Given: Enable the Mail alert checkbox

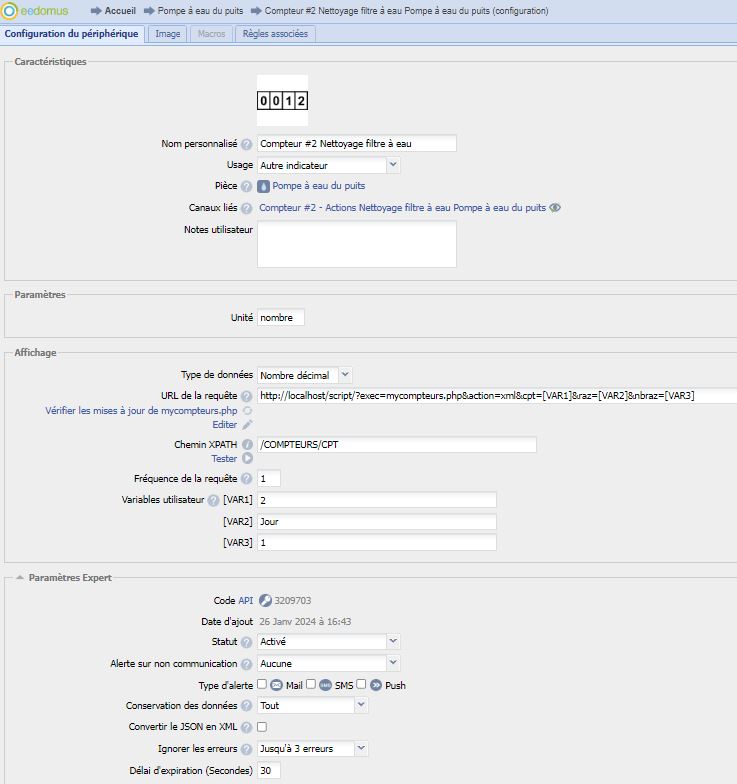Looking at the screenshot, I should 262,685.
